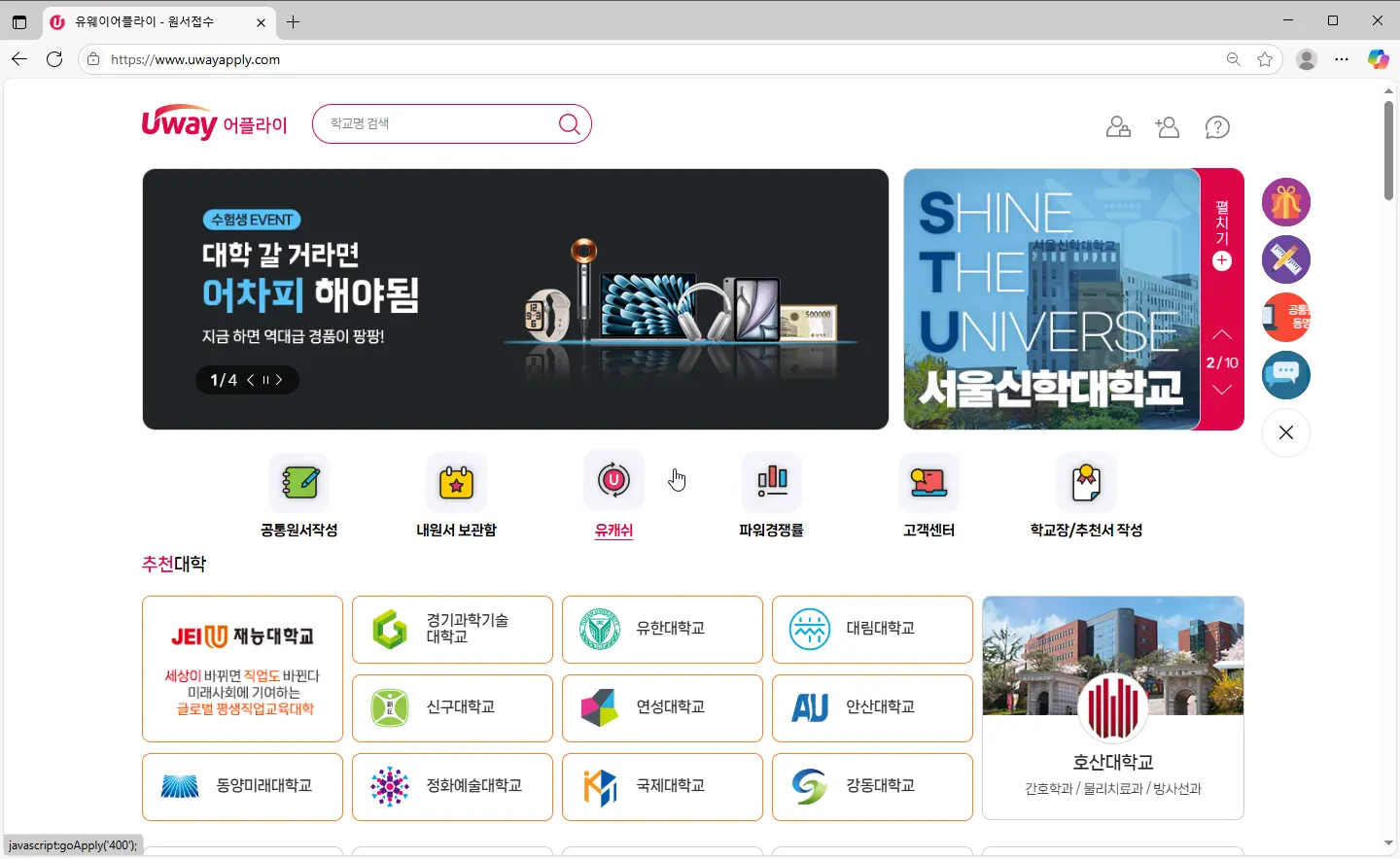
Task: Go back in the browser
Action: click(19, 59)
